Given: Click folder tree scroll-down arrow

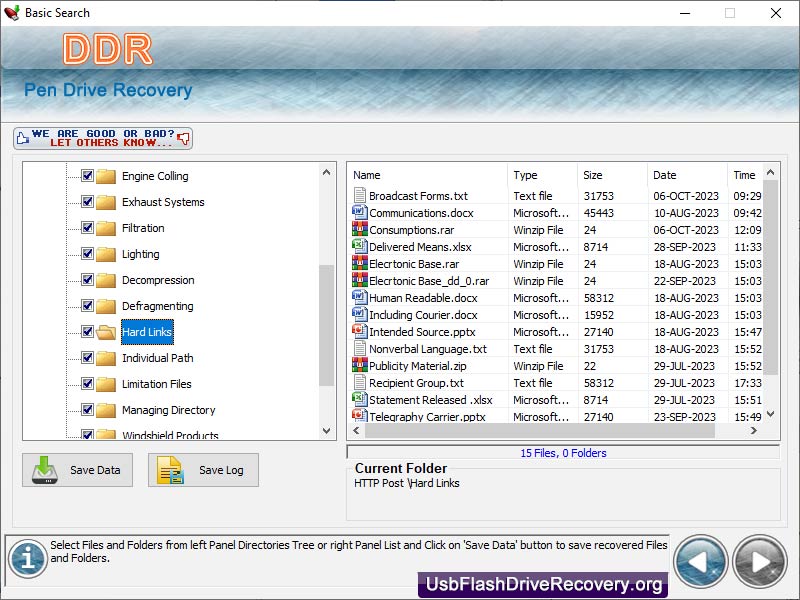Looking at the screenshot, I should click(327, 431).
